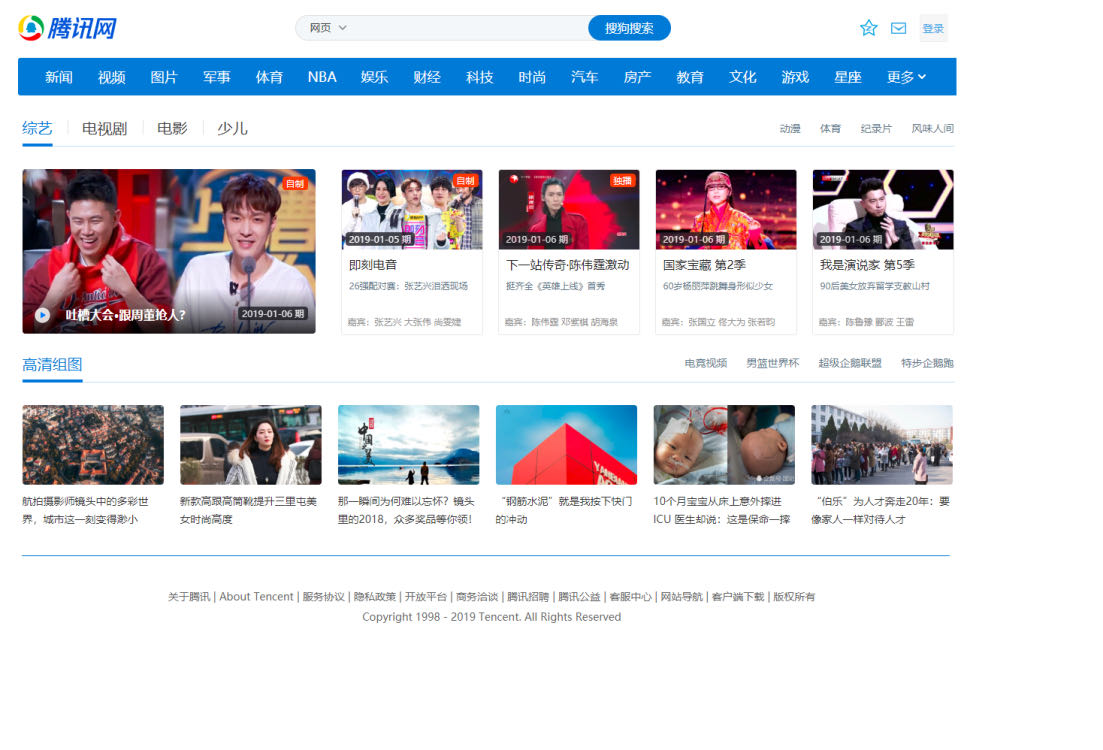Open the red building photo thumbnail
This screenshot has height=750, width=1103.
point(566,445)
